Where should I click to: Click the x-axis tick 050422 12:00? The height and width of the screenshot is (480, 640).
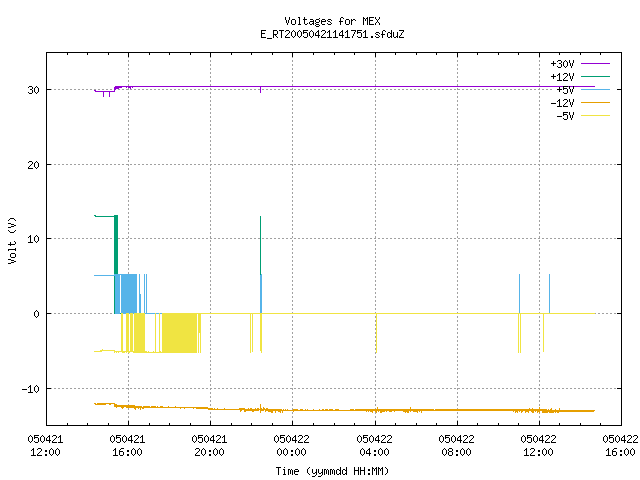538,446
